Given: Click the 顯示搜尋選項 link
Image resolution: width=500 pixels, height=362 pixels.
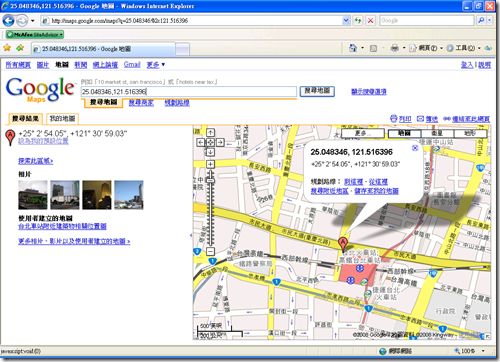Looking at the screenshot, I should (x=369, y=92).
